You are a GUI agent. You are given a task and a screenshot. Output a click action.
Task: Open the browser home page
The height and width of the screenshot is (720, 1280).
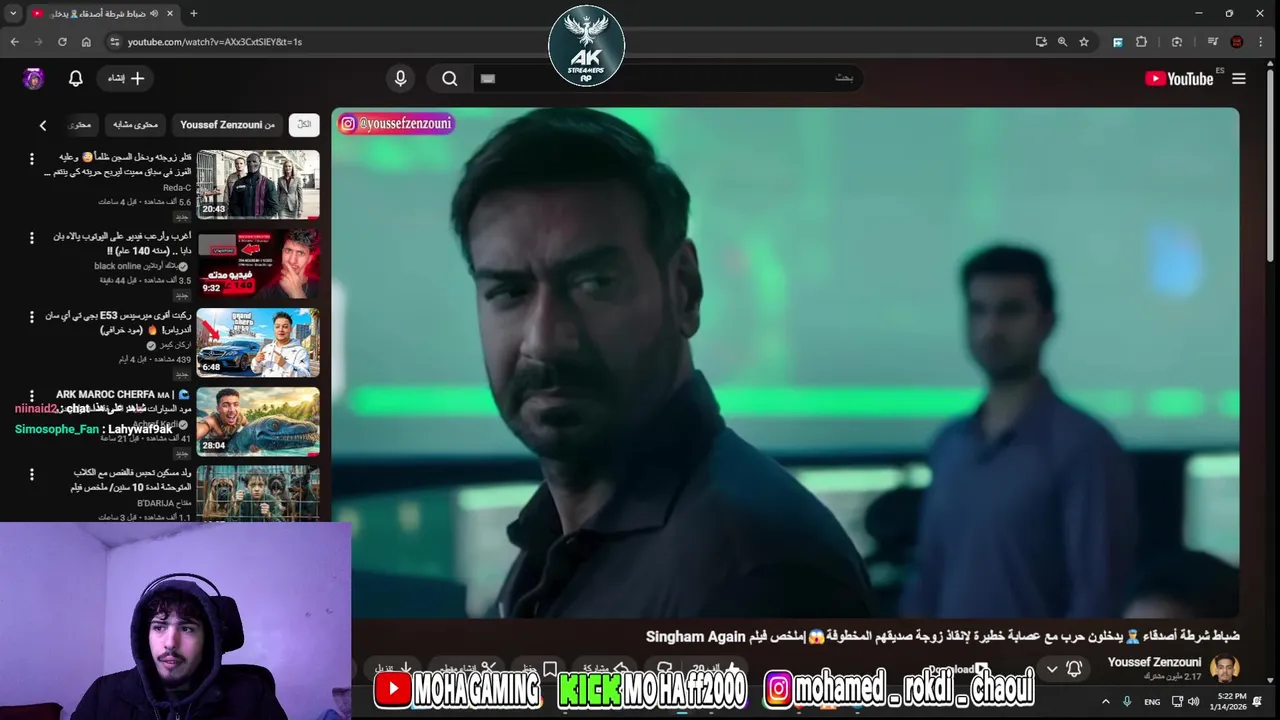click(x=86, y=42)
